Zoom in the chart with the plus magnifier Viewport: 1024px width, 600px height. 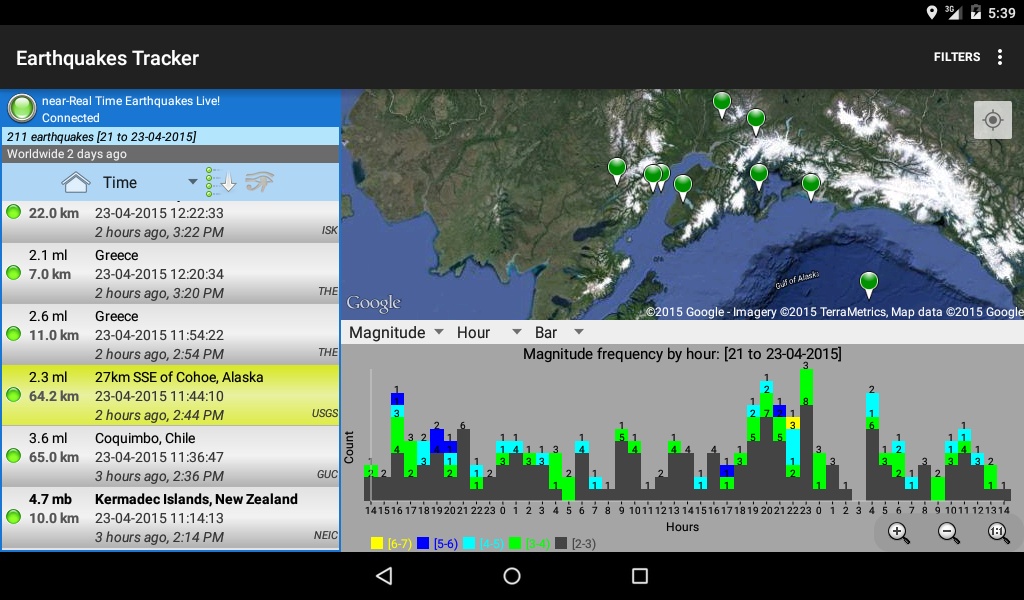899,533
